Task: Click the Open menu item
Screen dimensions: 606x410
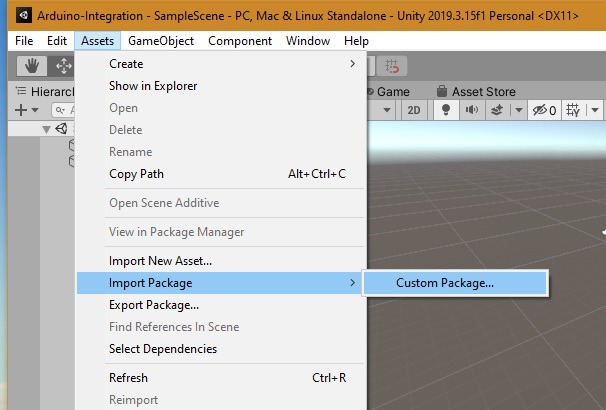Action: [221, 108]
